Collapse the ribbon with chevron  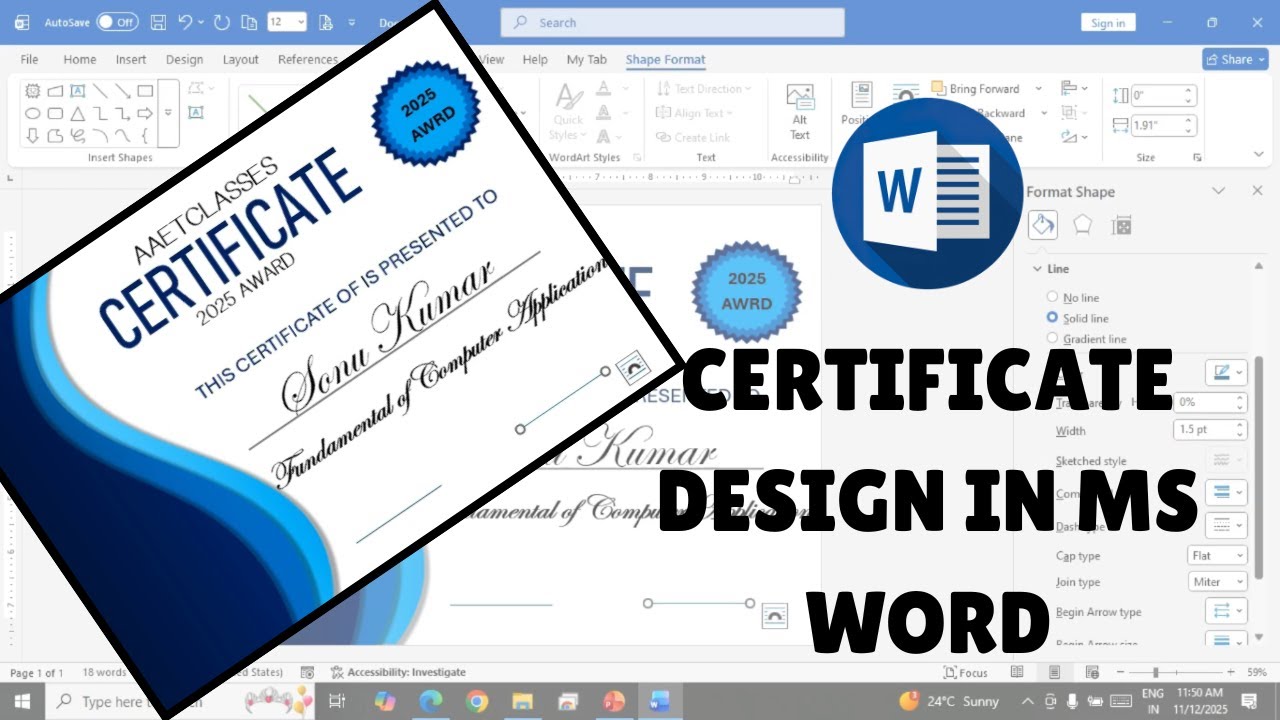1258,155
